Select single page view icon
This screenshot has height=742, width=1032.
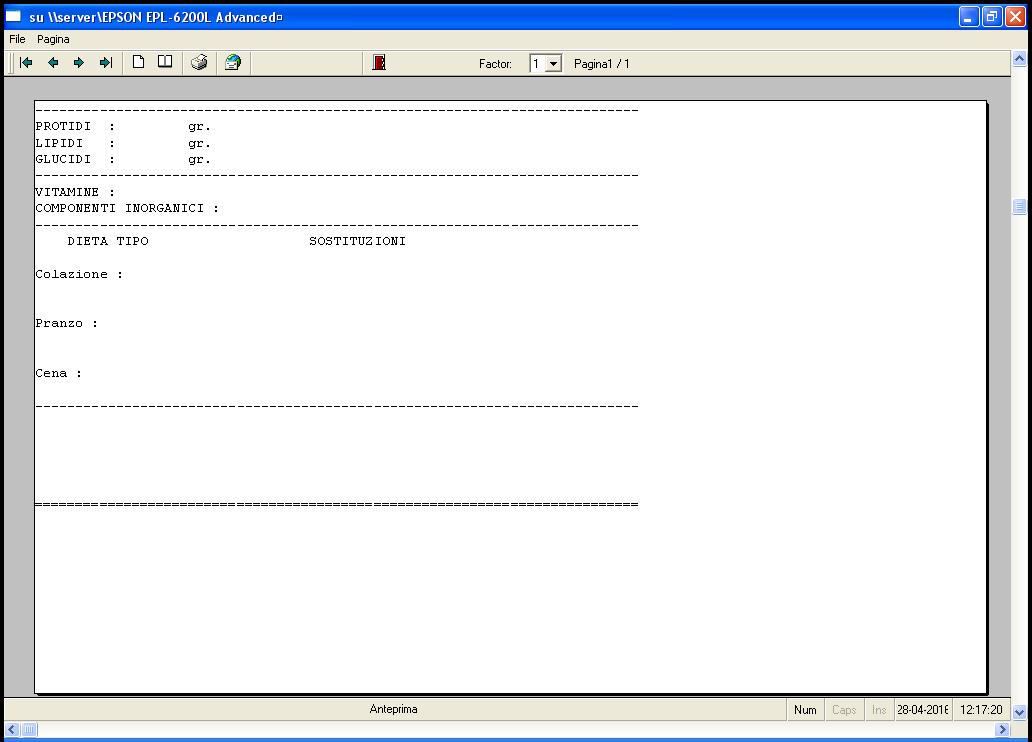(139, 63)
